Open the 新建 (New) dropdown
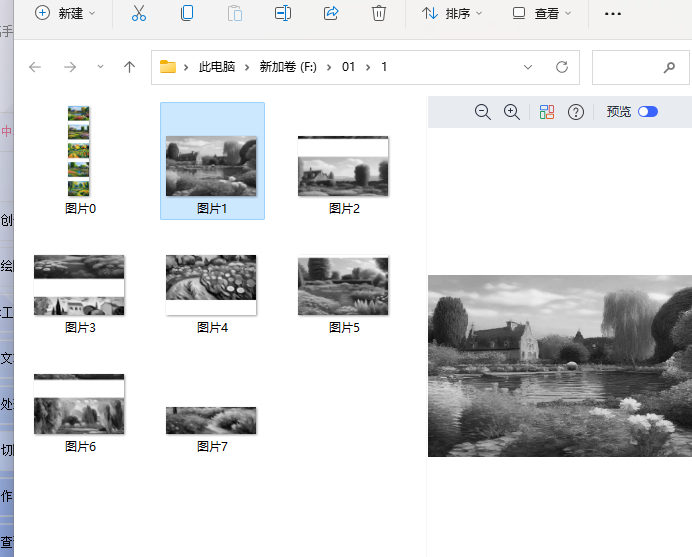Viewport: 692px width, 557px height. coord(66,13)
